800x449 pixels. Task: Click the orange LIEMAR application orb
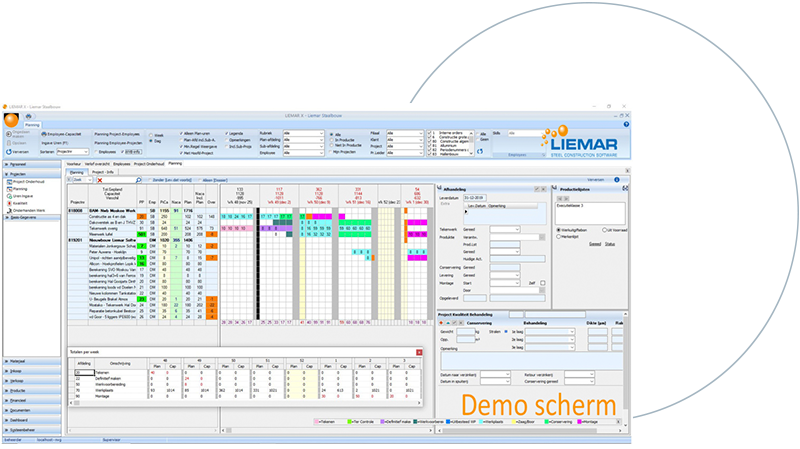[11, 120]
